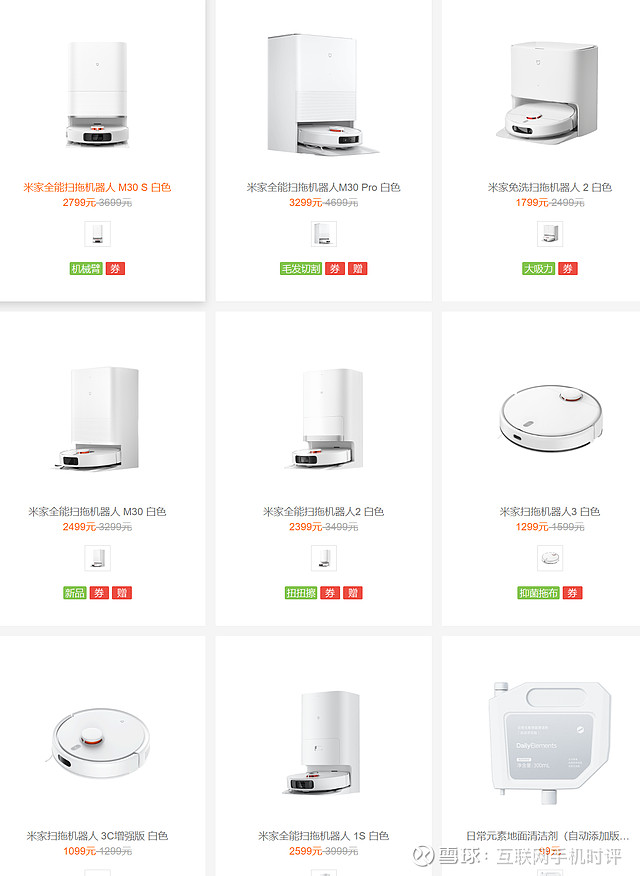This screenshot has width=640, height=876.
Task: Select the 扫拖机器人3 white variant thumbnail
Action: [550, 558]
